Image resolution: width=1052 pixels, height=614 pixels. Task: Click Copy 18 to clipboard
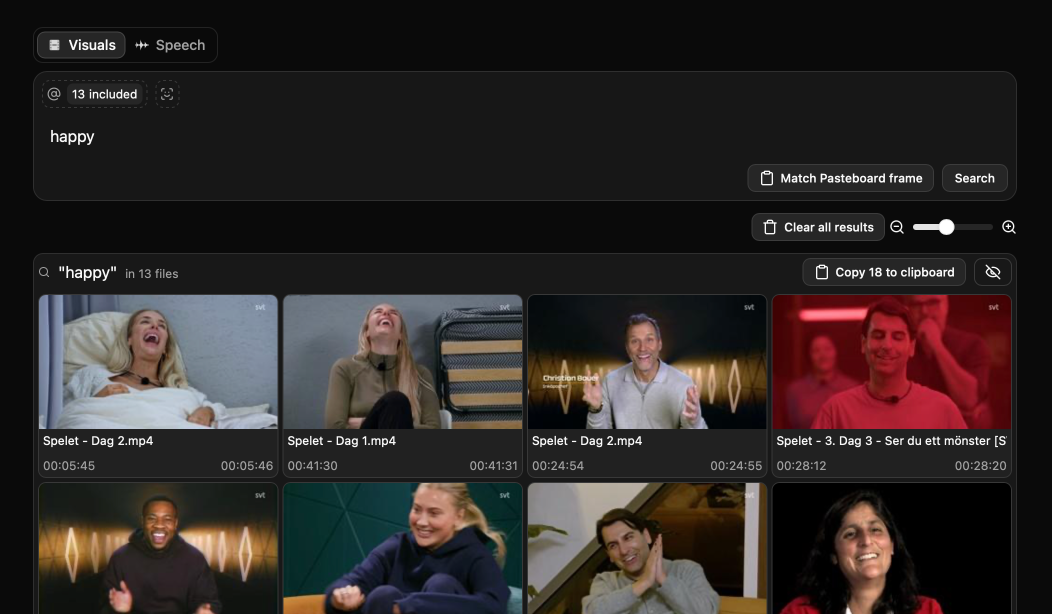tap(883, 271)
